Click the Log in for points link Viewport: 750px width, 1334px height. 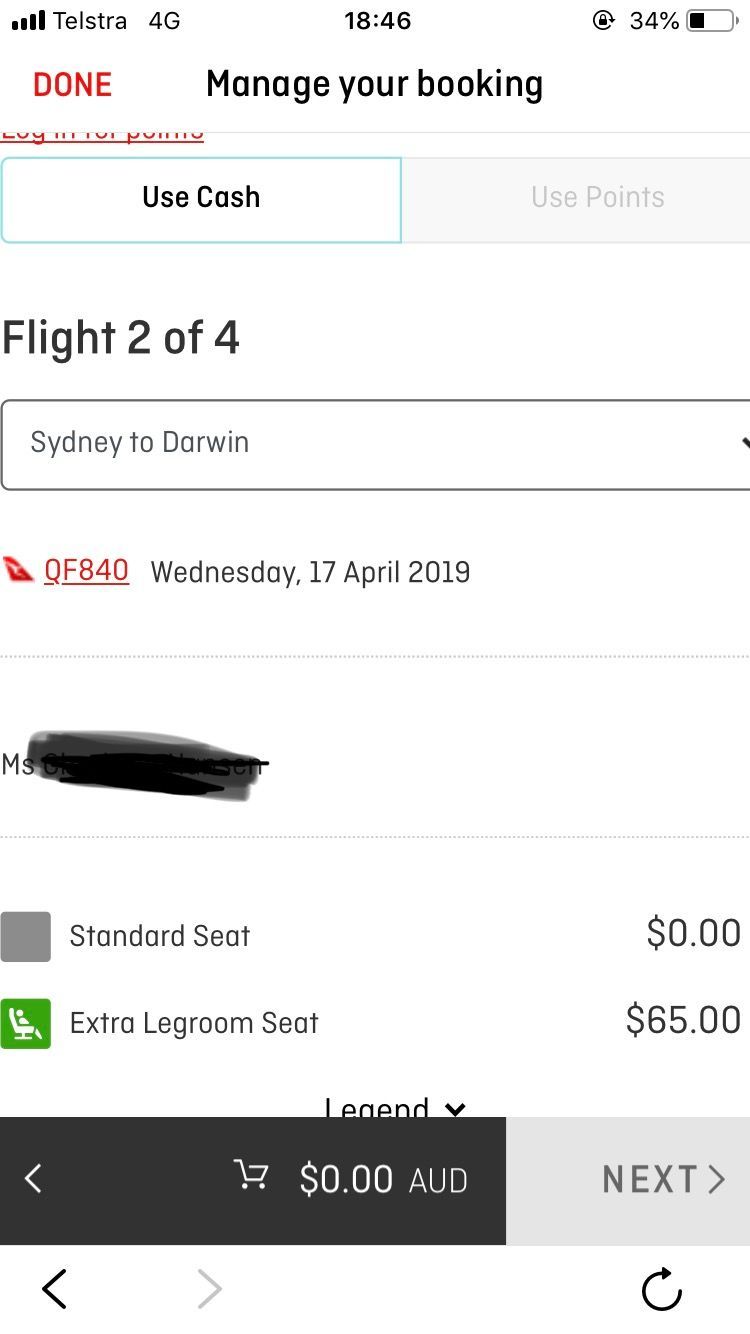pyautogui.click(x=102, y=135)
